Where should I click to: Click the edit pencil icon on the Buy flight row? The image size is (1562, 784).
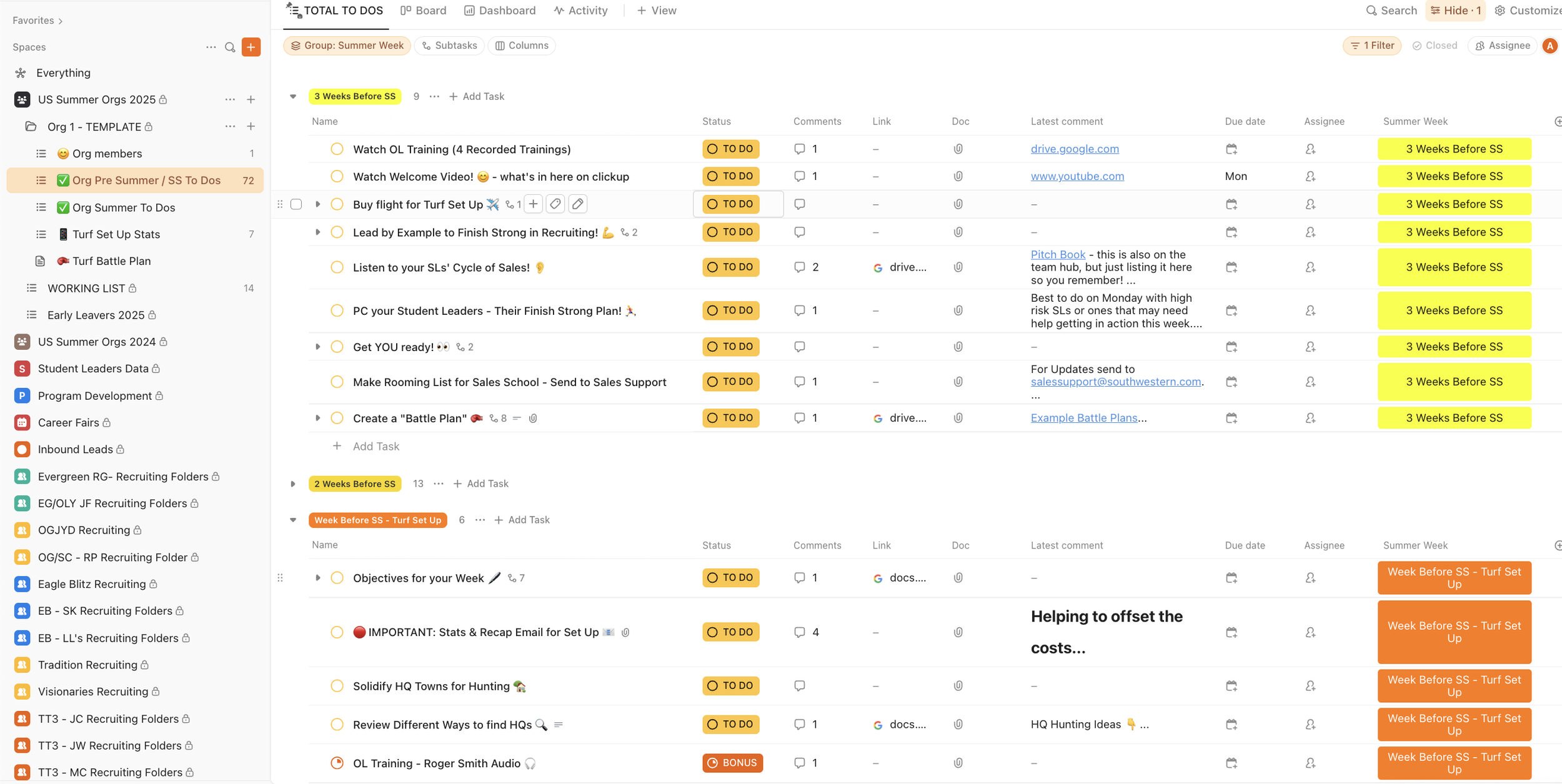578,204
